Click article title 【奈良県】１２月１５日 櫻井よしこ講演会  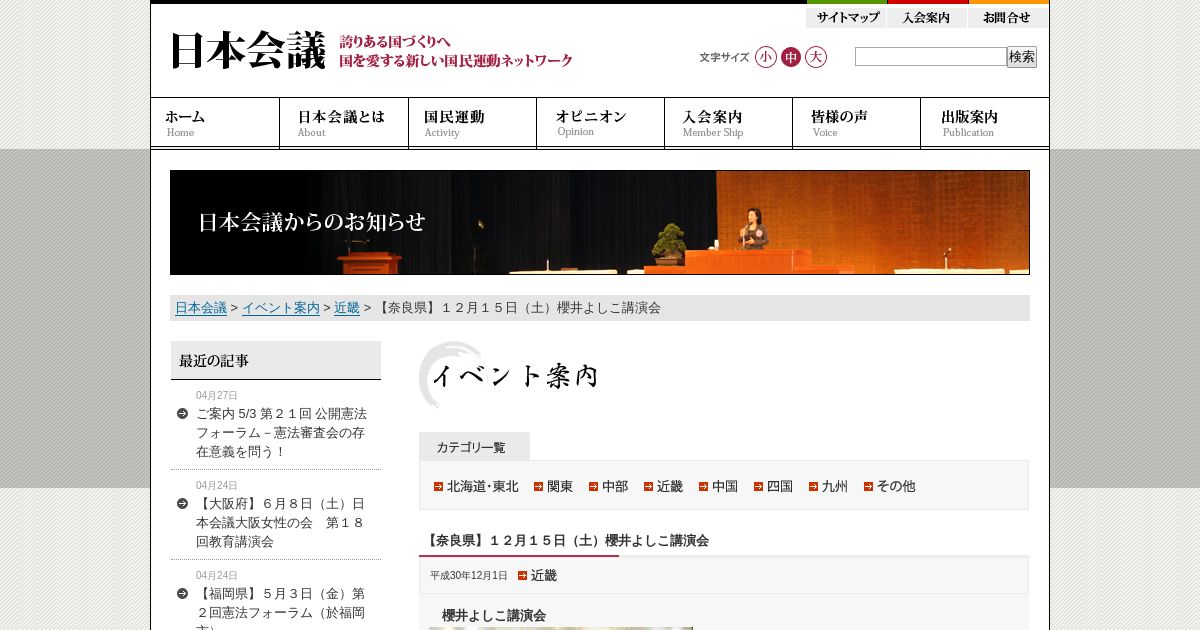coord(566,540)
